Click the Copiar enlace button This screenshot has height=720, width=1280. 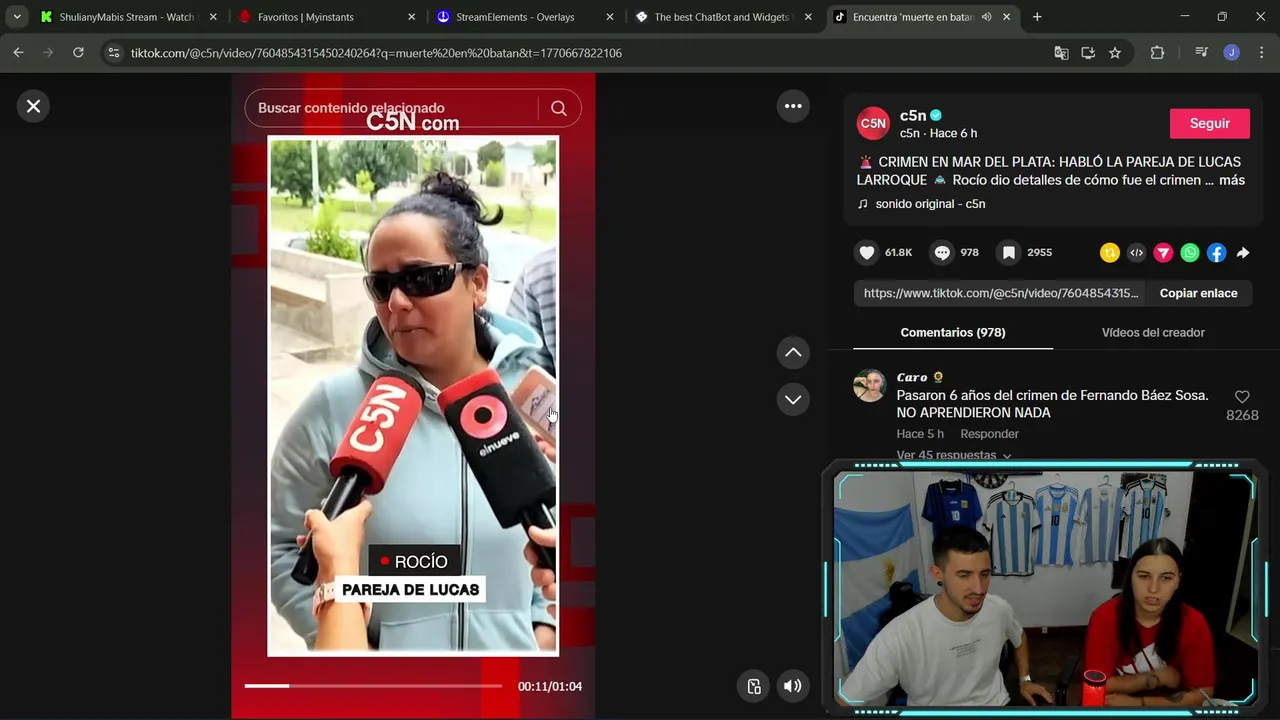point(1198,293)
